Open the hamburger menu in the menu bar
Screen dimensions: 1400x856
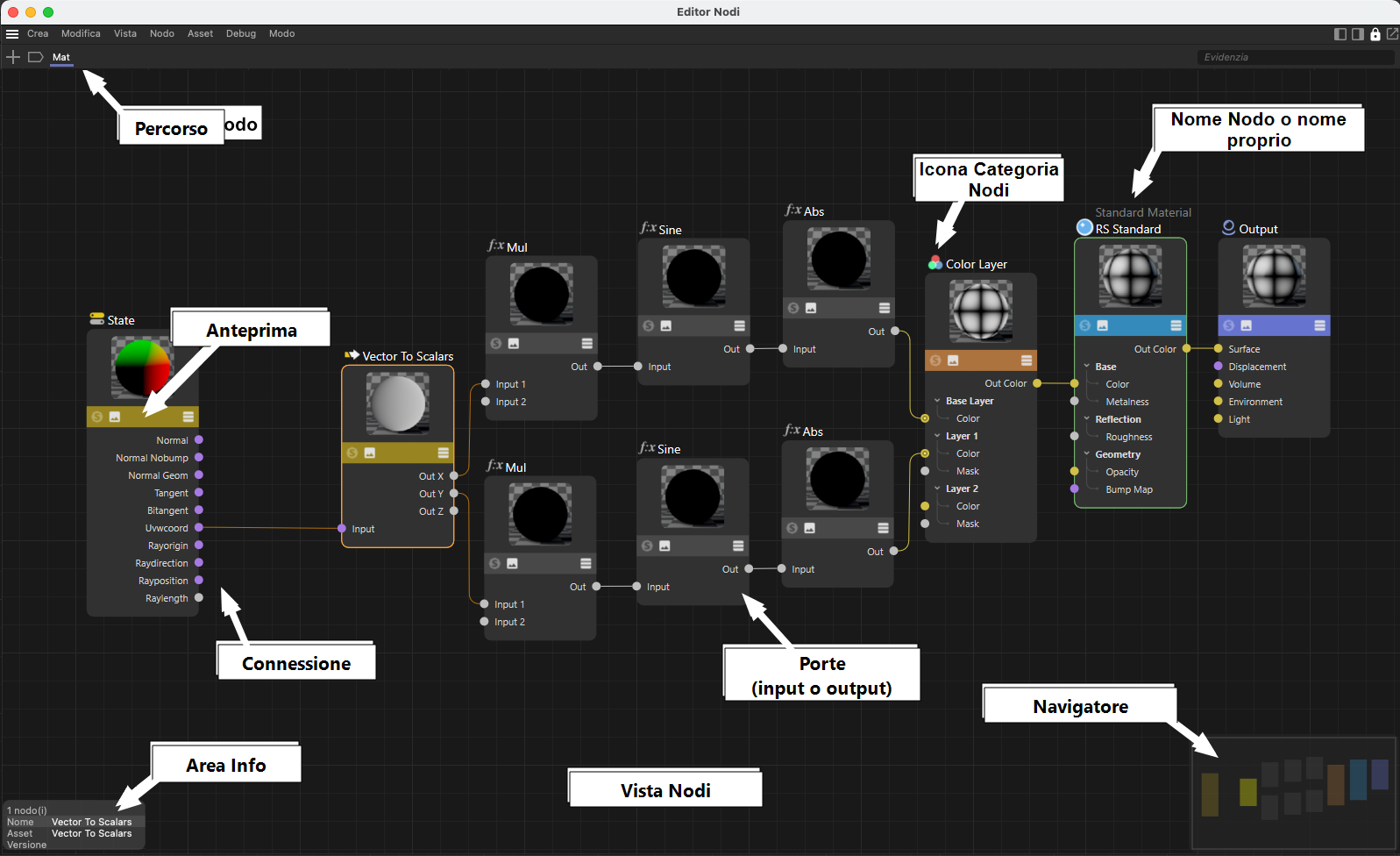pos(12,34)
